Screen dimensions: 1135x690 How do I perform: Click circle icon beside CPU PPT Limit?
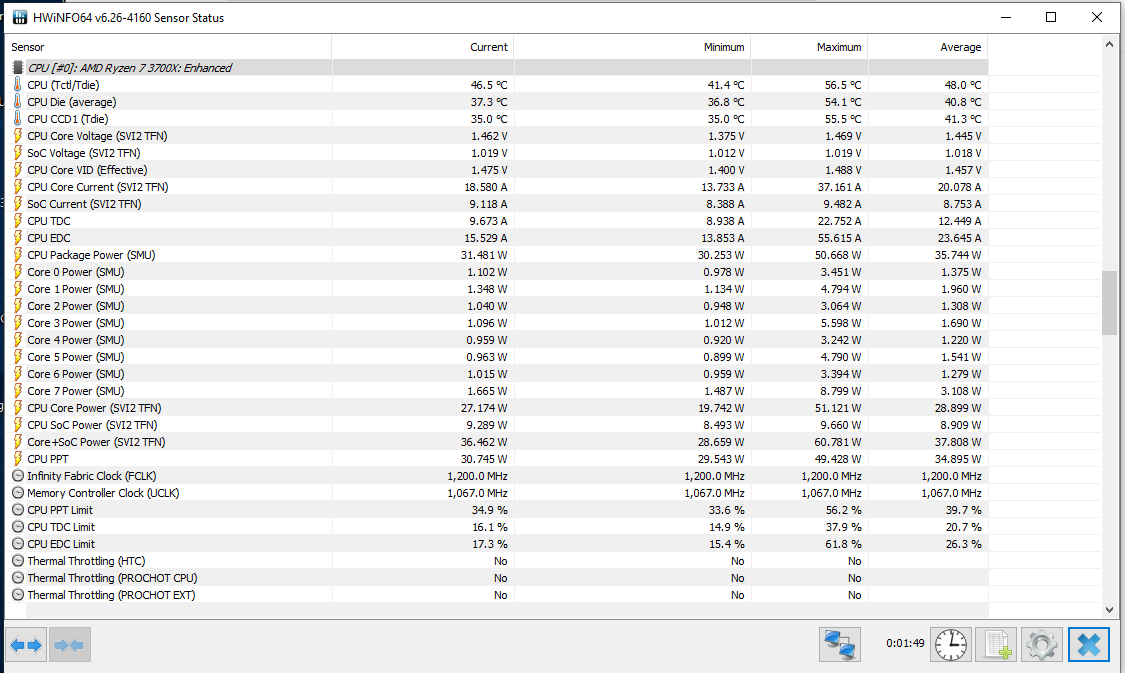pos(18,510)
